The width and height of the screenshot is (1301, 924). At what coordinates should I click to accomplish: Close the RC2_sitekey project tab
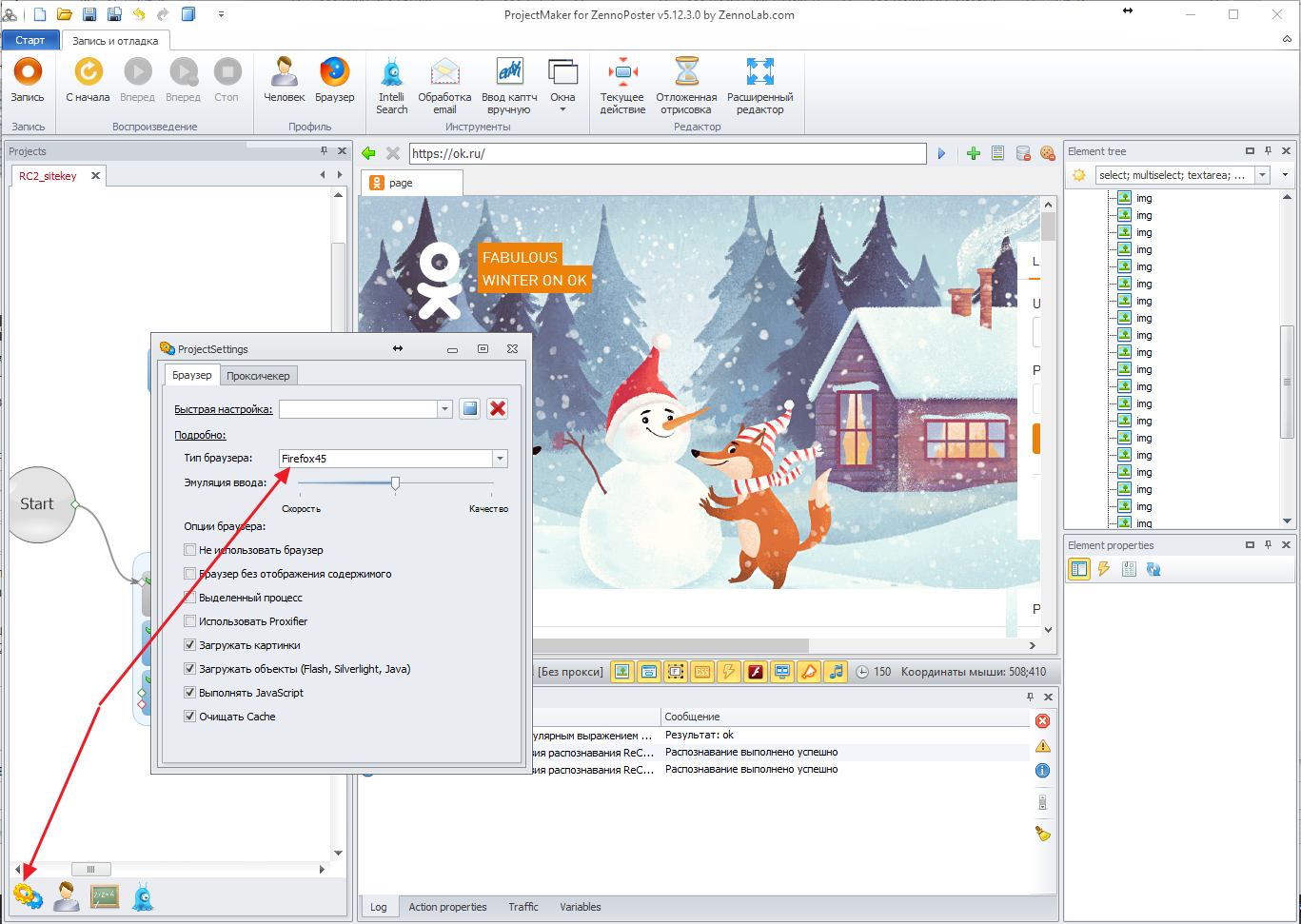point(96,176)
